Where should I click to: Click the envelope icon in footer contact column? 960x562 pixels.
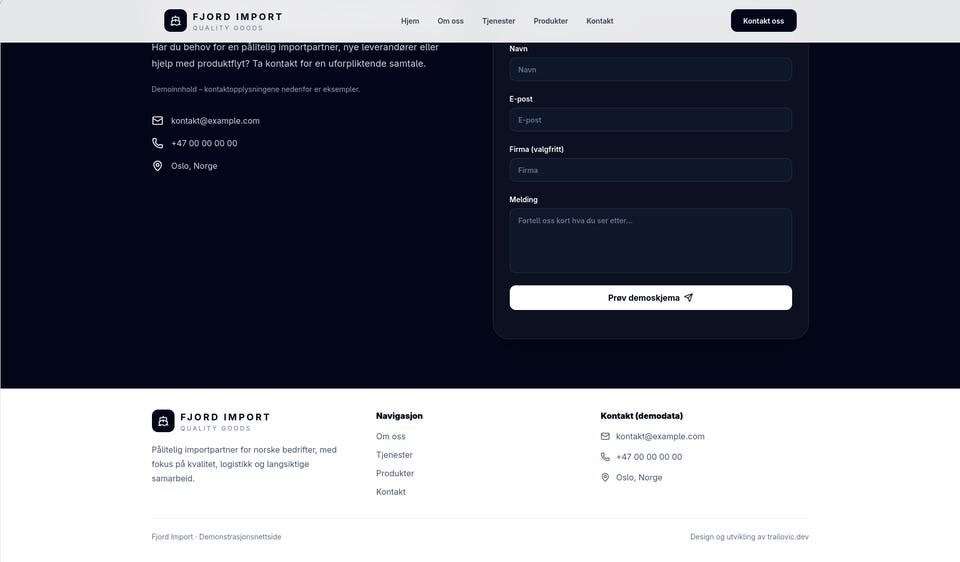[605, 436]
